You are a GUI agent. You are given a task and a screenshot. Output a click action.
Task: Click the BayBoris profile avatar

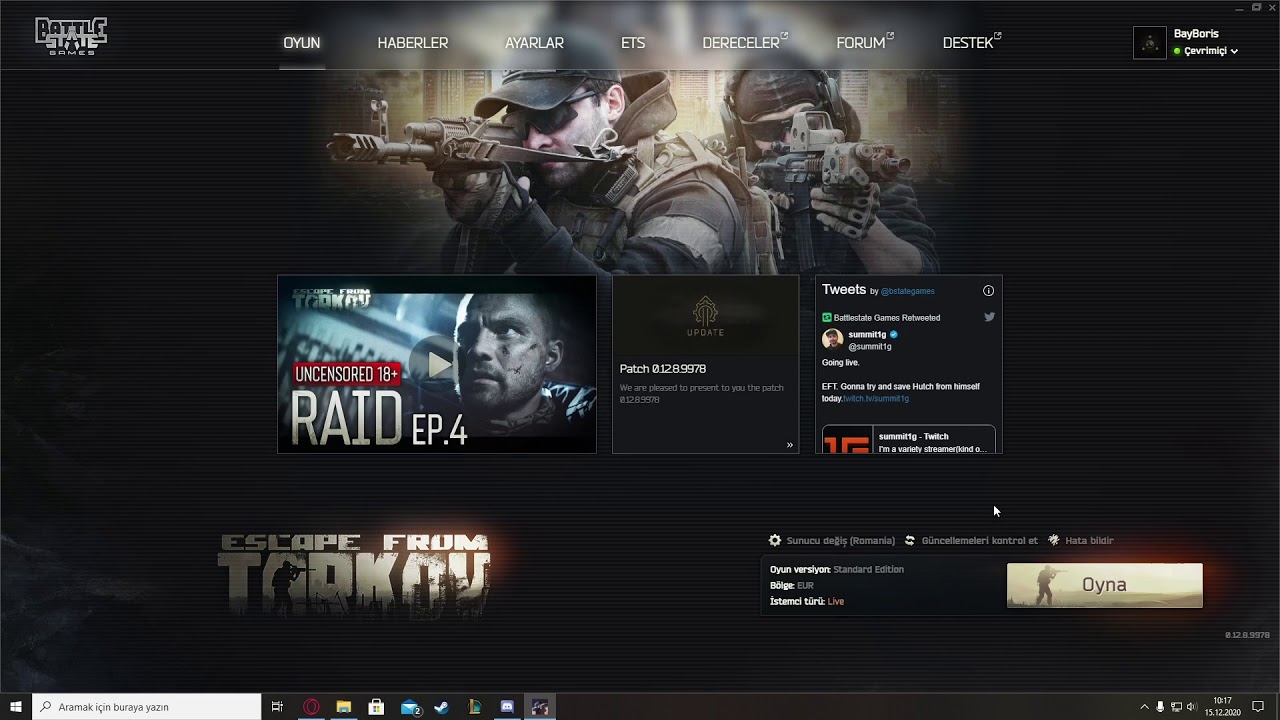(x=1150, y=43)
